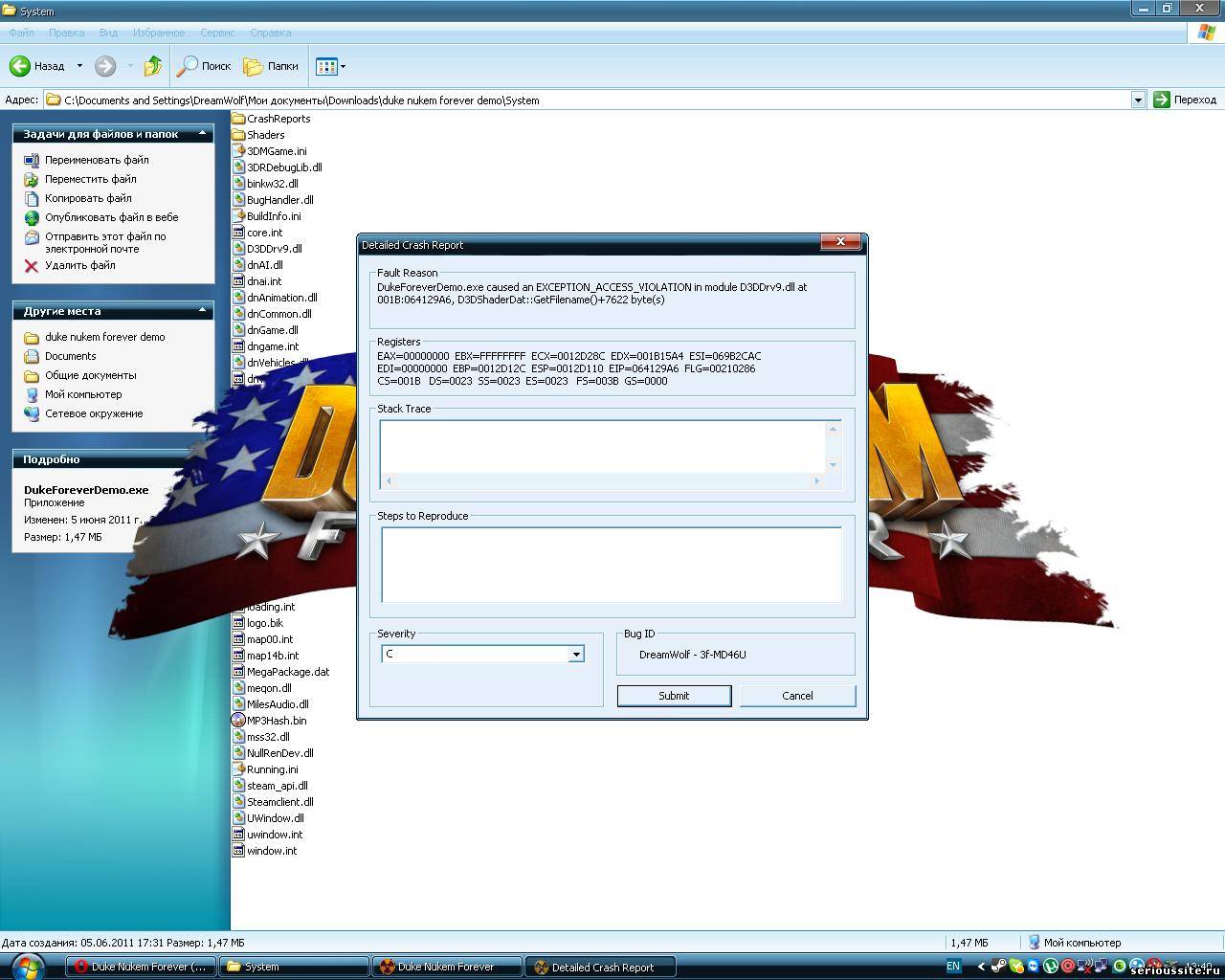
Task: Click the Stack Trace text area
Action: point(603,447)
